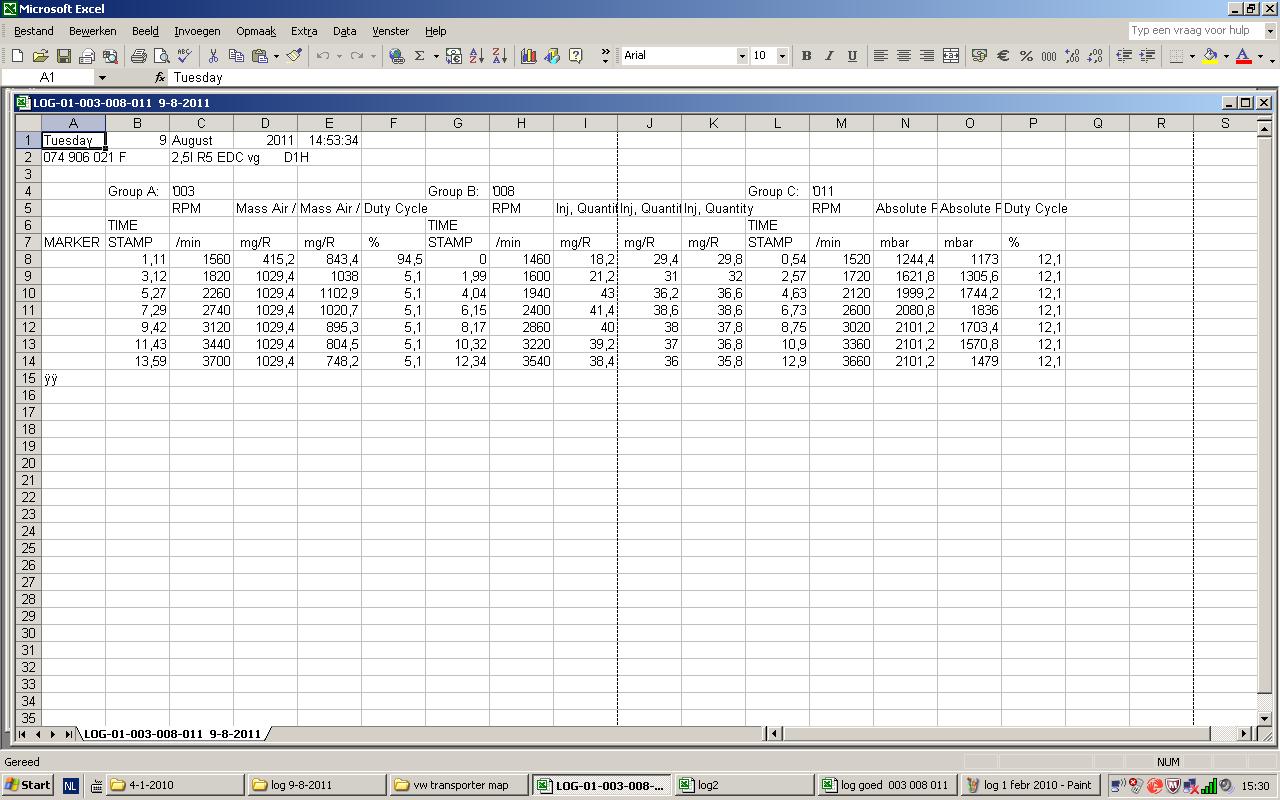Sort ascending with the A-Z icon
1280x800 pixels.
coord(476,56)
